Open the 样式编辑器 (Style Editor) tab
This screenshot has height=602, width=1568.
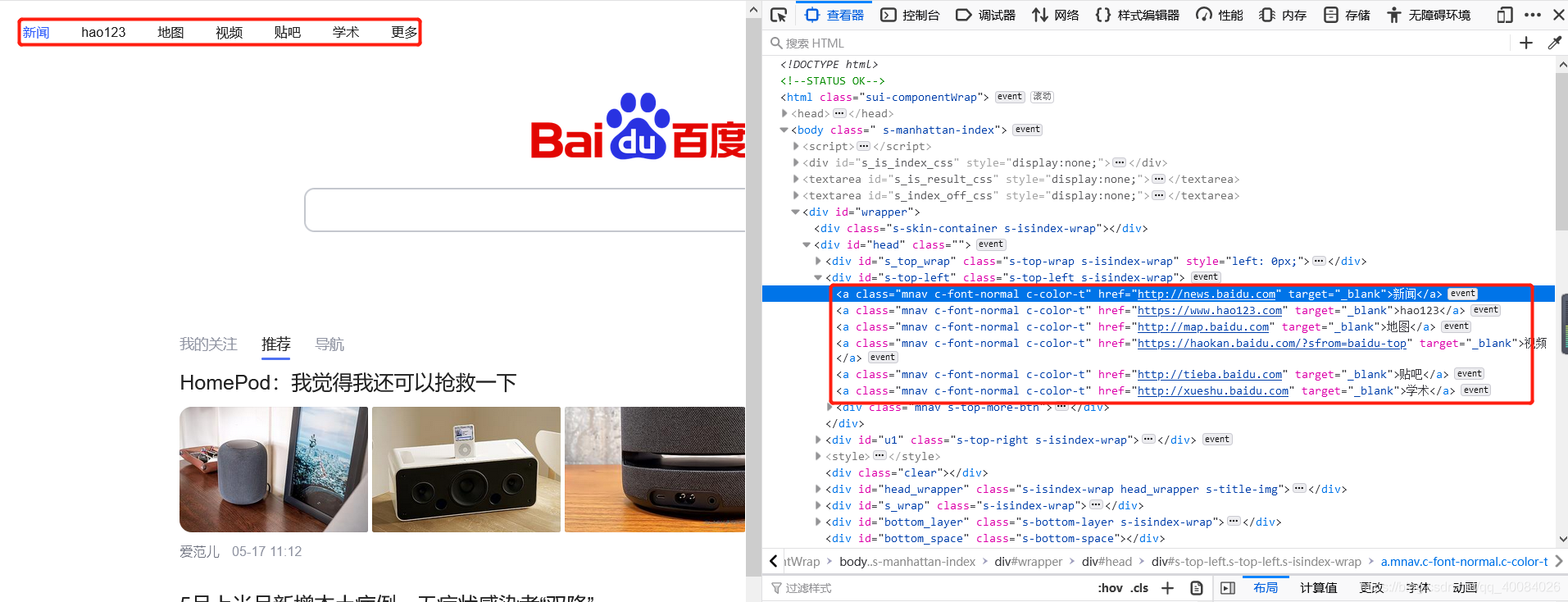pos(1138,15)
